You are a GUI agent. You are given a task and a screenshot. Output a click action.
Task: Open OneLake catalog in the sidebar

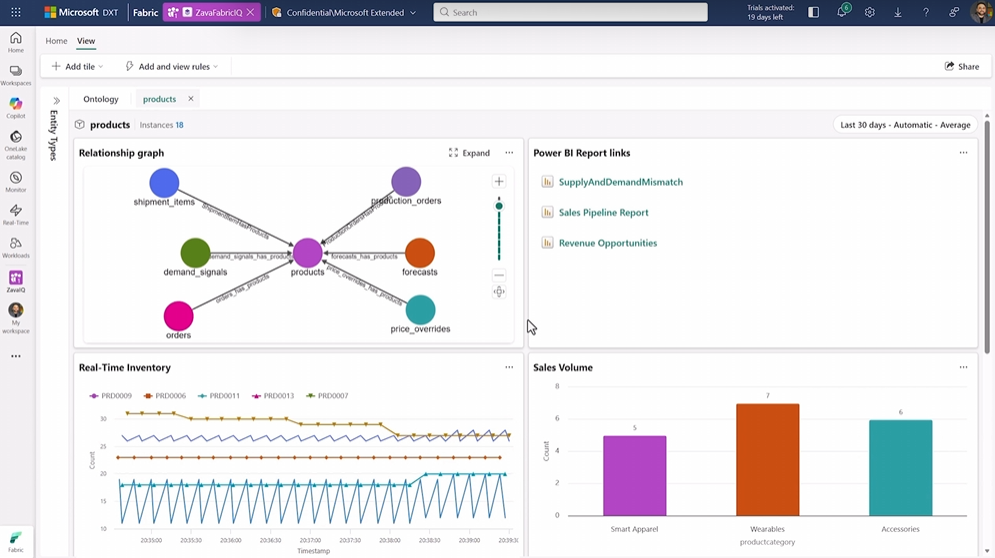click(x=16, y=145)
